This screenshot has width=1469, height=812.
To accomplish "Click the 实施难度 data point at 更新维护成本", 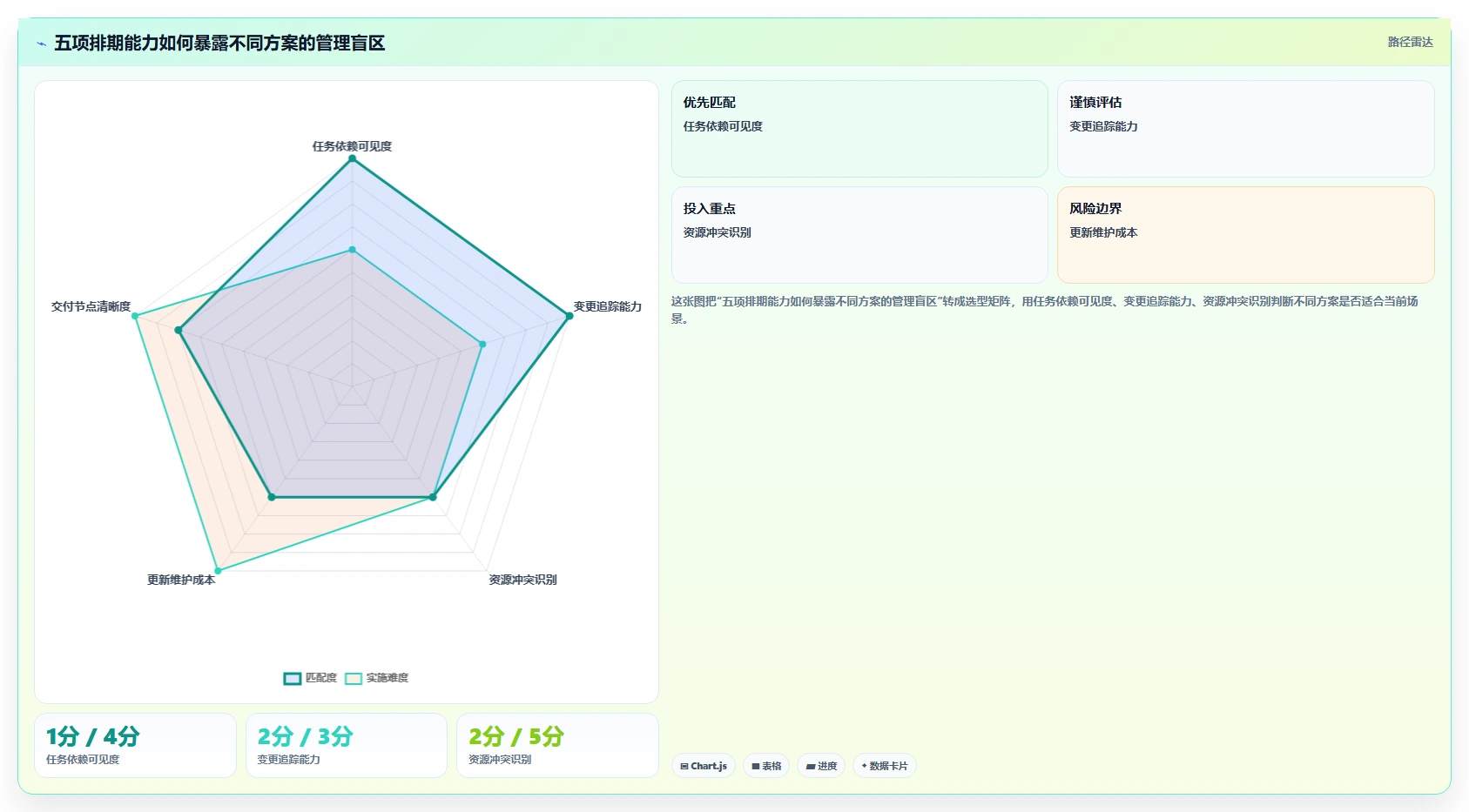I will point(218,571).
